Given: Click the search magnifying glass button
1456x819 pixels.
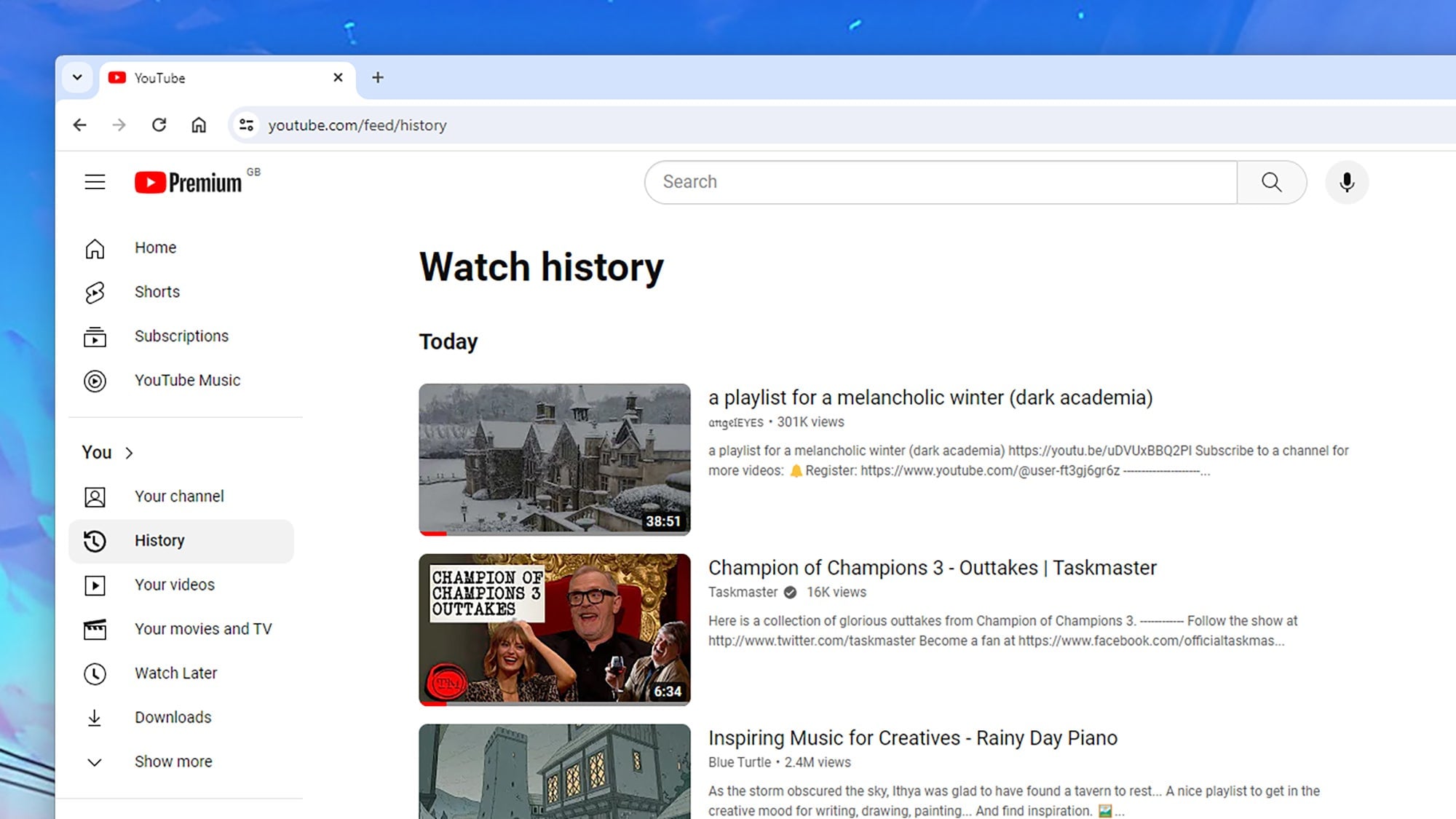Looking at the screenshot, I should [1272, 182].
